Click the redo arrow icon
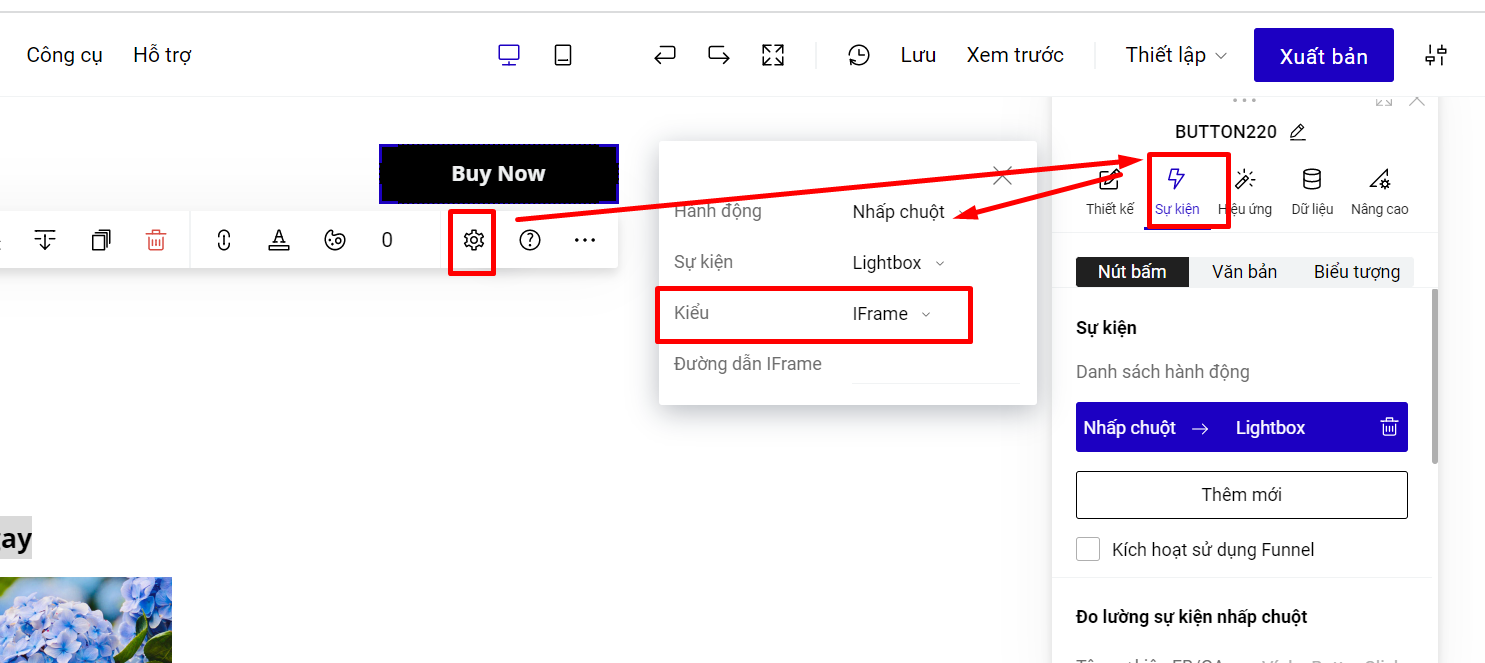The width and height of the screenshot is (1485, 663). (718, 55)
